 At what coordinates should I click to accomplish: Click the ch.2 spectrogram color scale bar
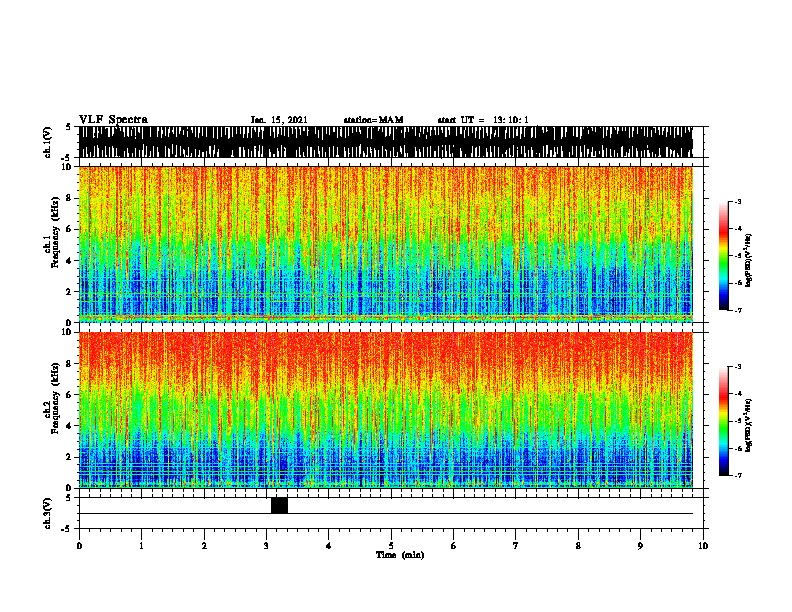tap(724, 421)
